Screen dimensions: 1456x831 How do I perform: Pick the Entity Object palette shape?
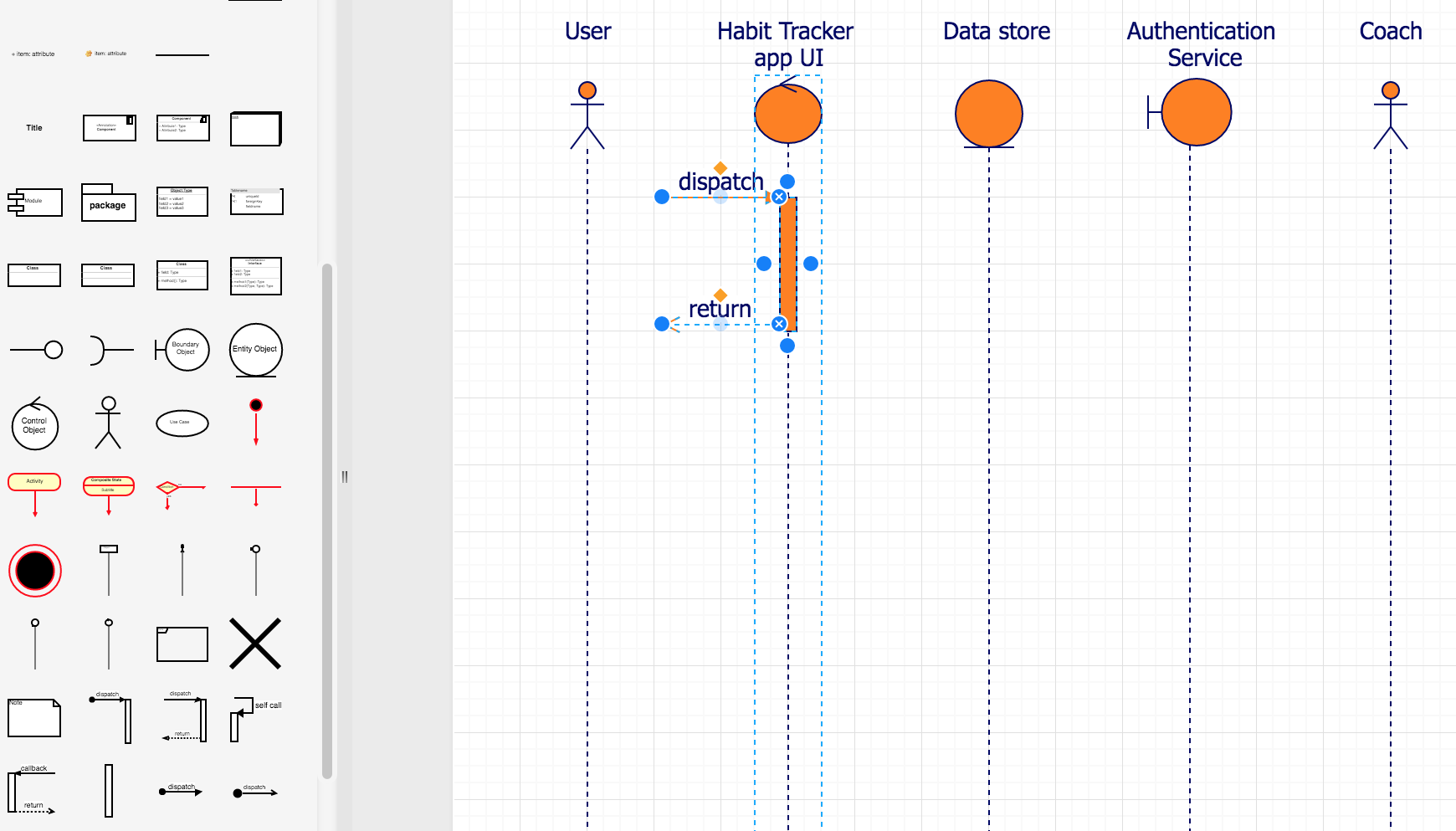[x=255, y=349]
